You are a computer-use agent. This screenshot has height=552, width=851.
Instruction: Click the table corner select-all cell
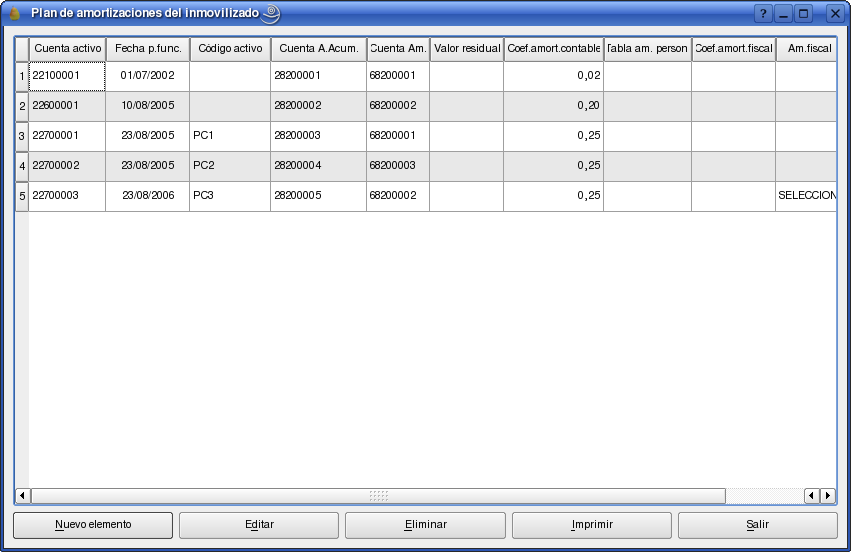(22, 49)
